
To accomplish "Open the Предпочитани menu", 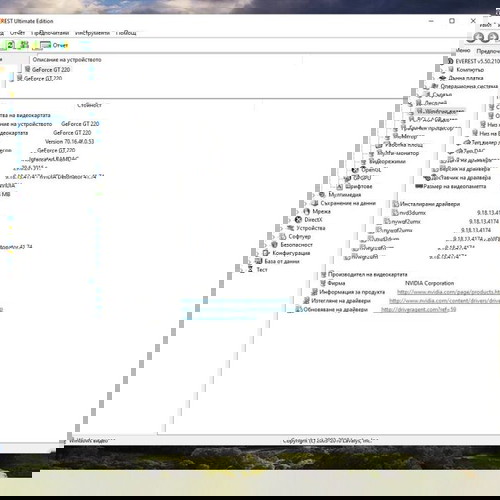I will [50, 33].
